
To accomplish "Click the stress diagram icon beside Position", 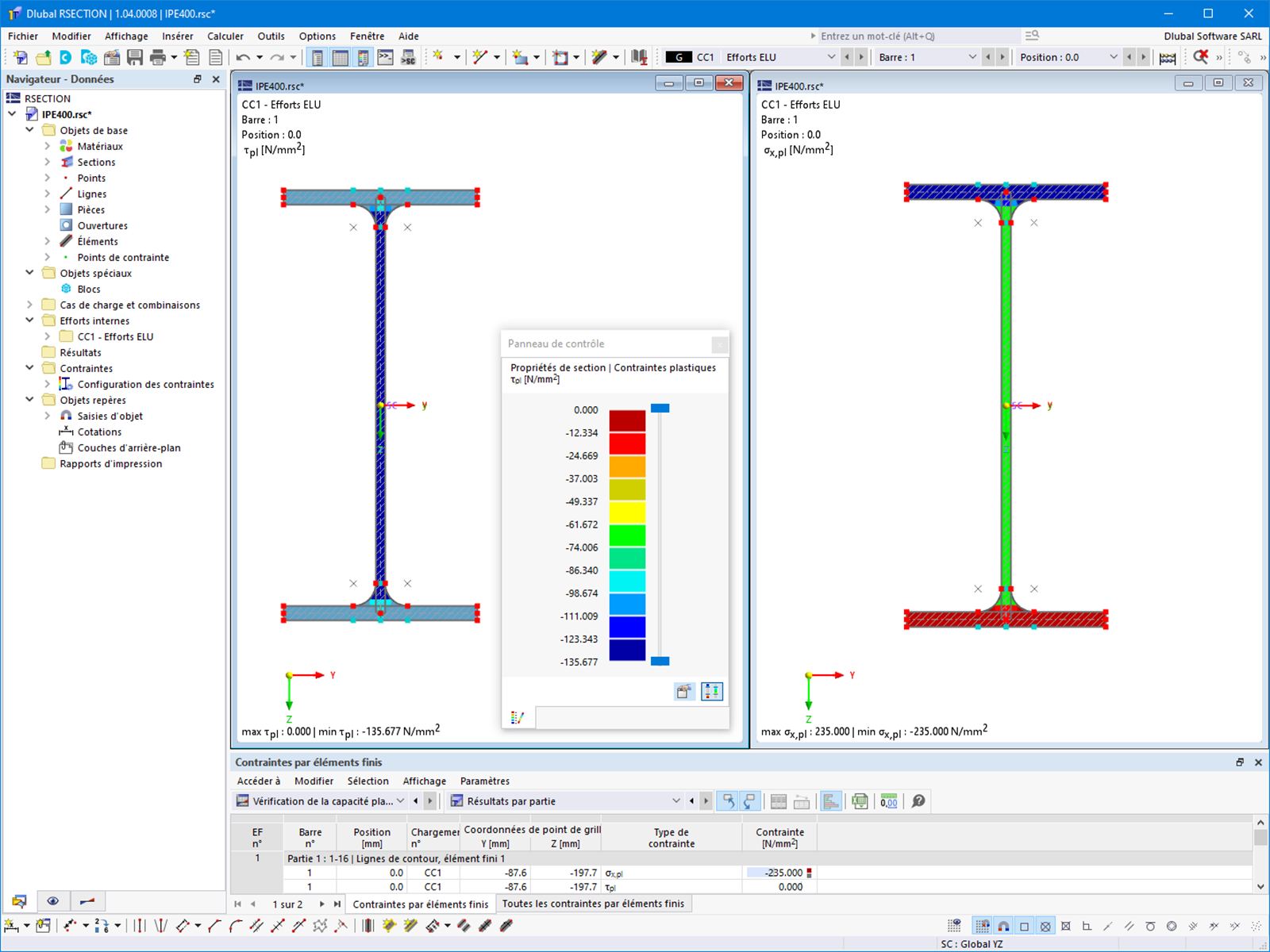I will 1168,57.
